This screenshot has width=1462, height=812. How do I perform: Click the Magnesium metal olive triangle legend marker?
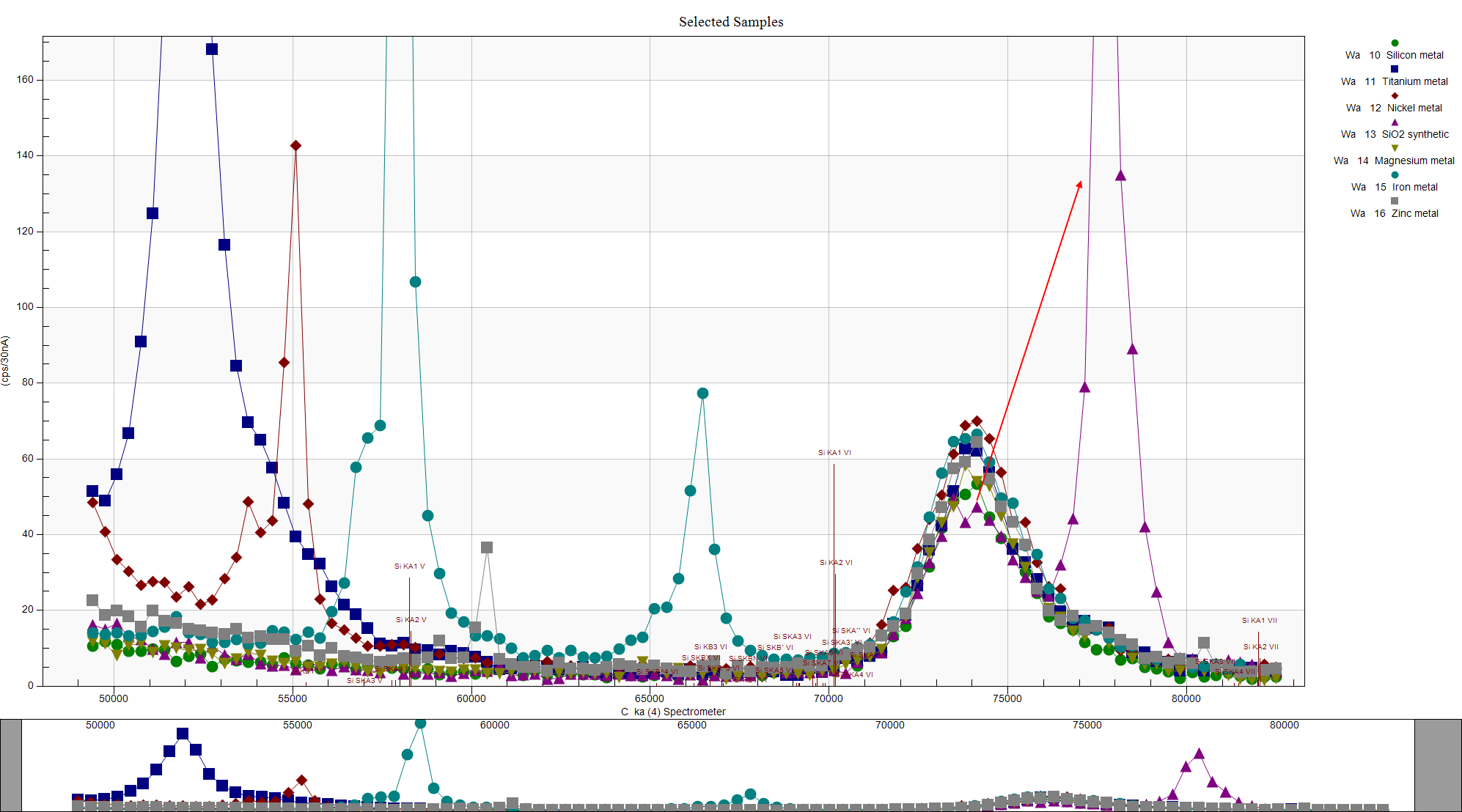pyautogui.click(x=1395, y=148)
